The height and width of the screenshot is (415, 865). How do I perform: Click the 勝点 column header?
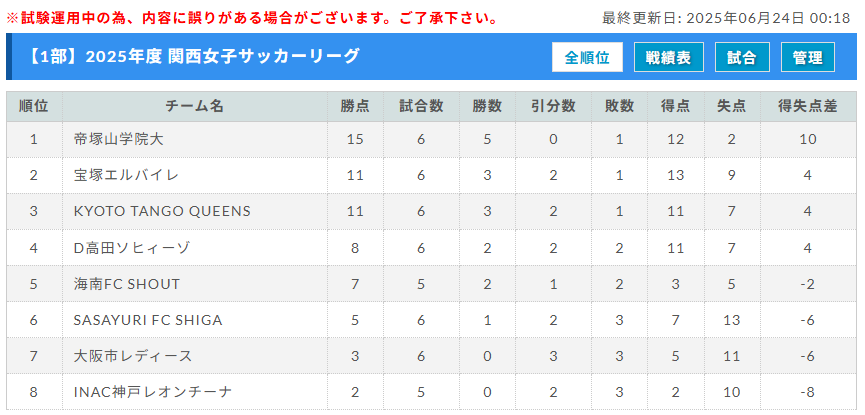(x=355, y=107)
